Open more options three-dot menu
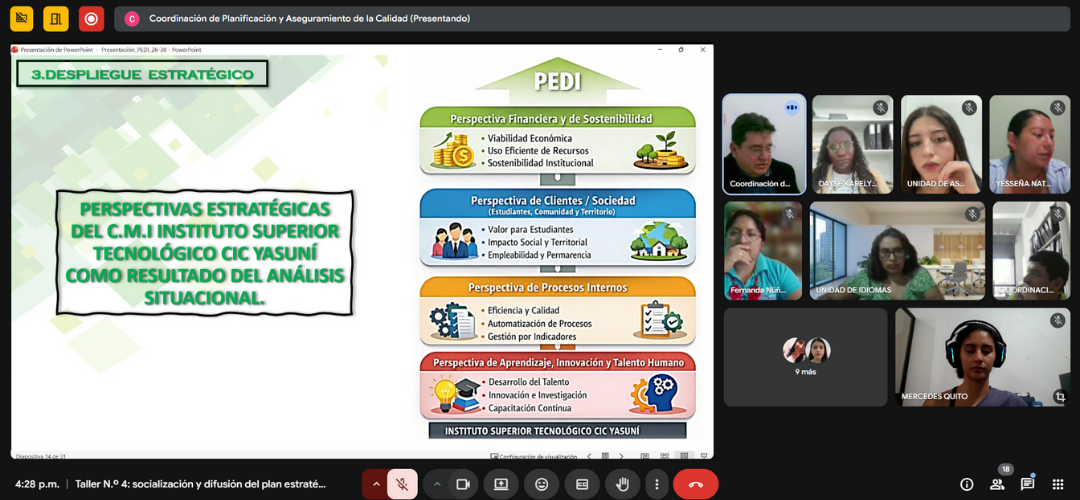Screen dimensions: 1080x500 (x=655, y=484)
